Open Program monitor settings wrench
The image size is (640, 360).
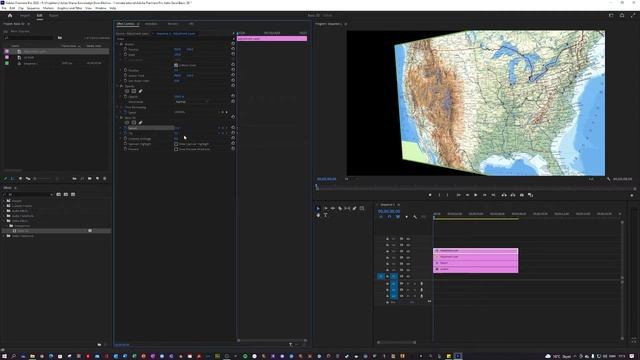point(609,179)
